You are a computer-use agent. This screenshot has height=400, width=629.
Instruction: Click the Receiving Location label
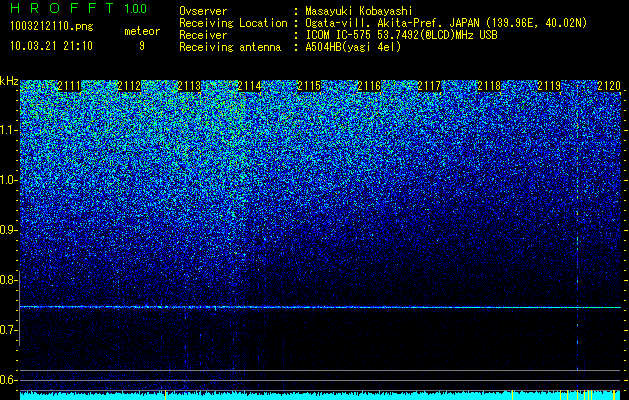click(x=233, y=23)
